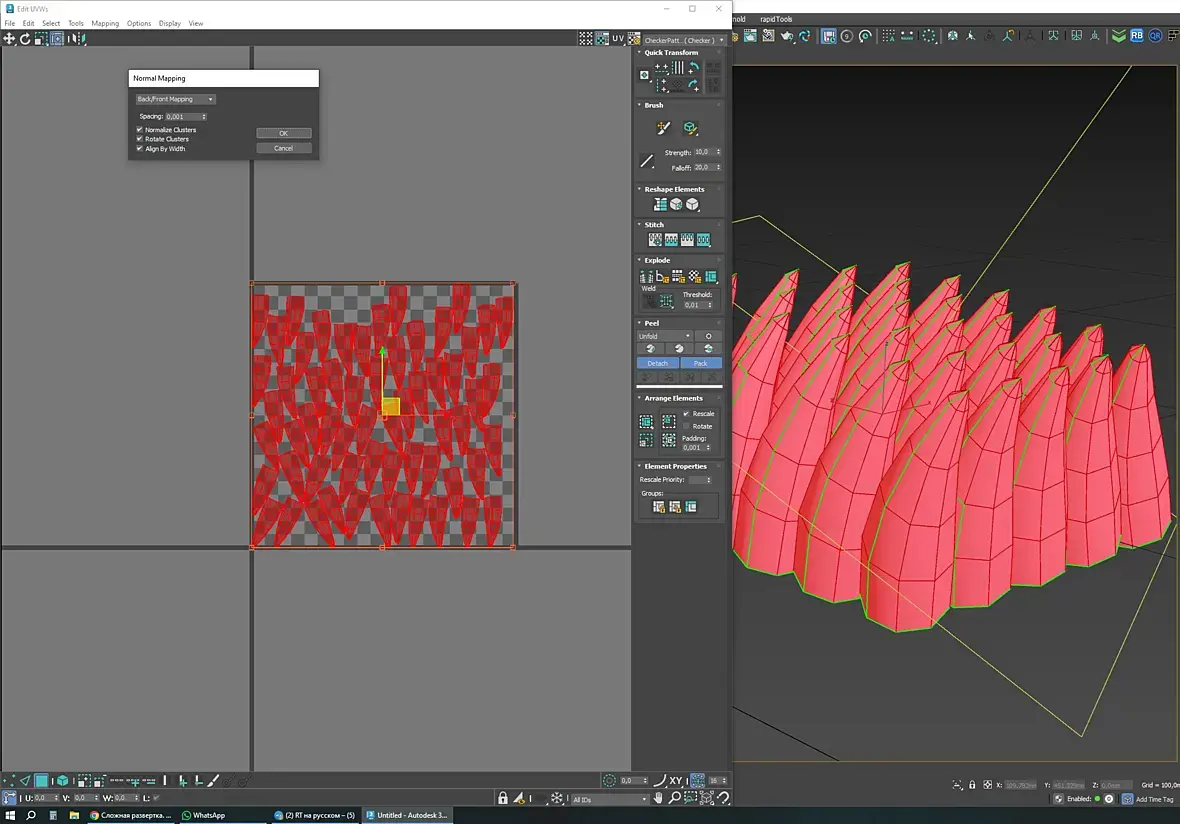Image resolution: width=1180 pixels, height=824 pixels.
Task: Toggle the Rescale checkbox in Arrange Elements
Action: coord(686,414)
